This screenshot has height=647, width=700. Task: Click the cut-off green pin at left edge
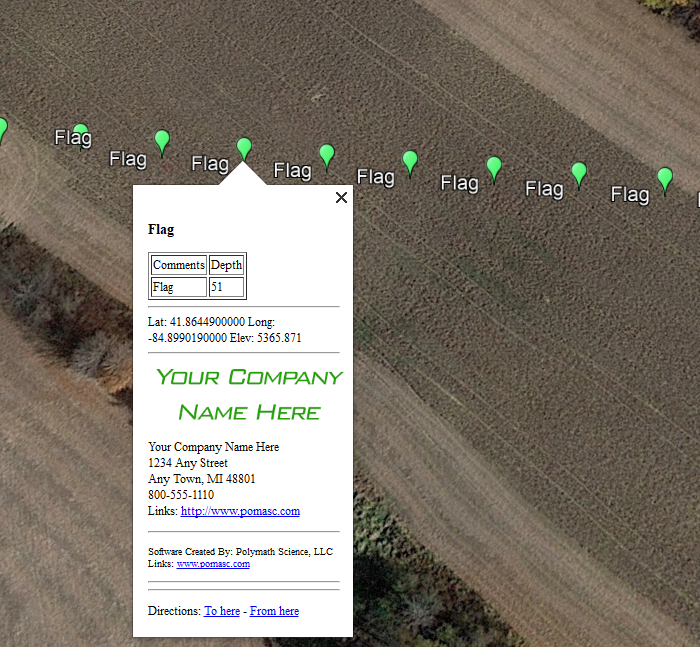[2, 127]
